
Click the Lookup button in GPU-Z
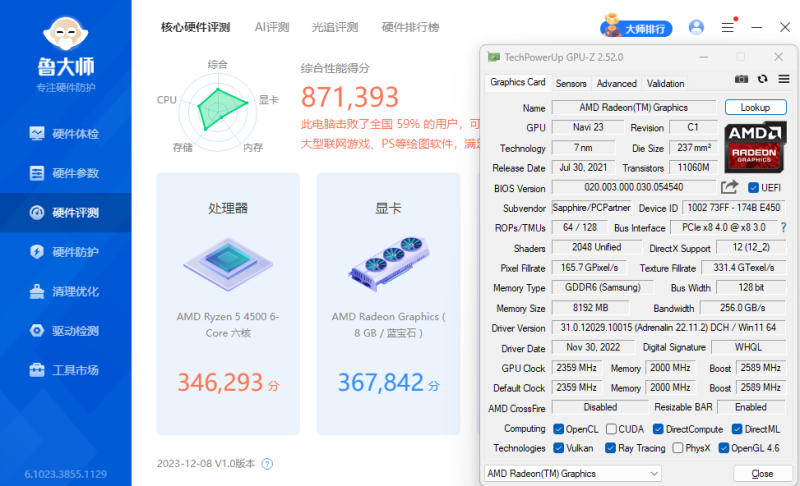coord(755,107)
